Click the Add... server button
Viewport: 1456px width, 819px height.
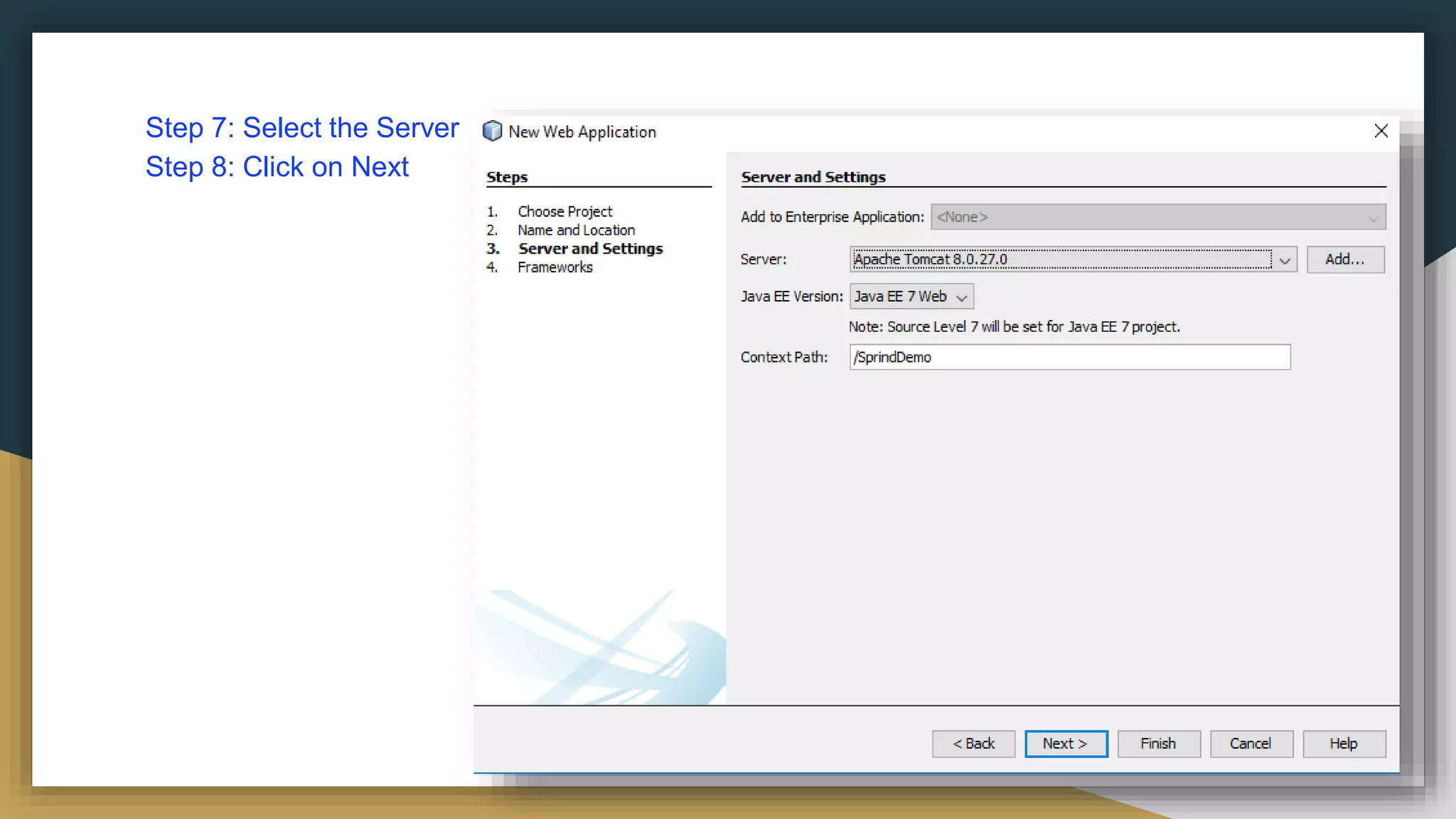click(x=1344, y=259)
